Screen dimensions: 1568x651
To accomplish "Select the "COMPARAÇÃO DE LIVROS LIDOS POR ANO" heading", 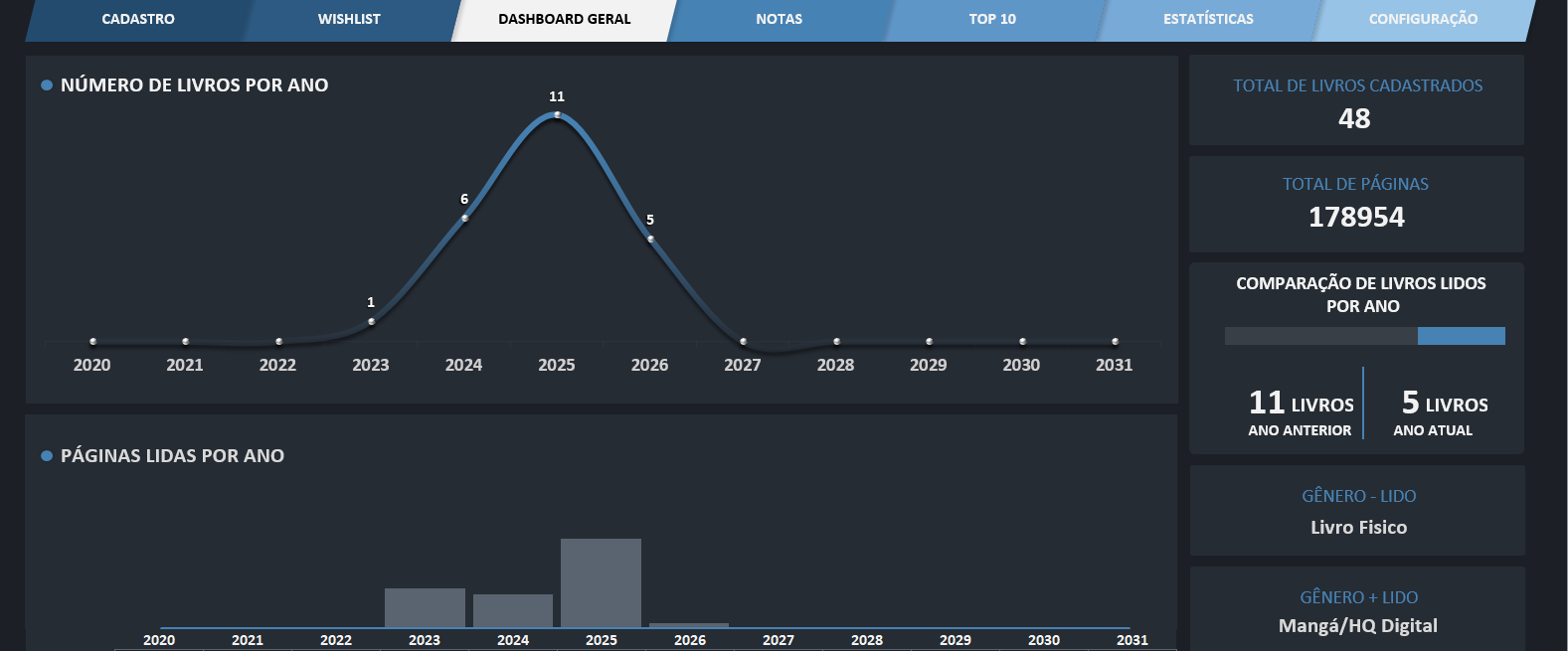I will [1361, 294].
